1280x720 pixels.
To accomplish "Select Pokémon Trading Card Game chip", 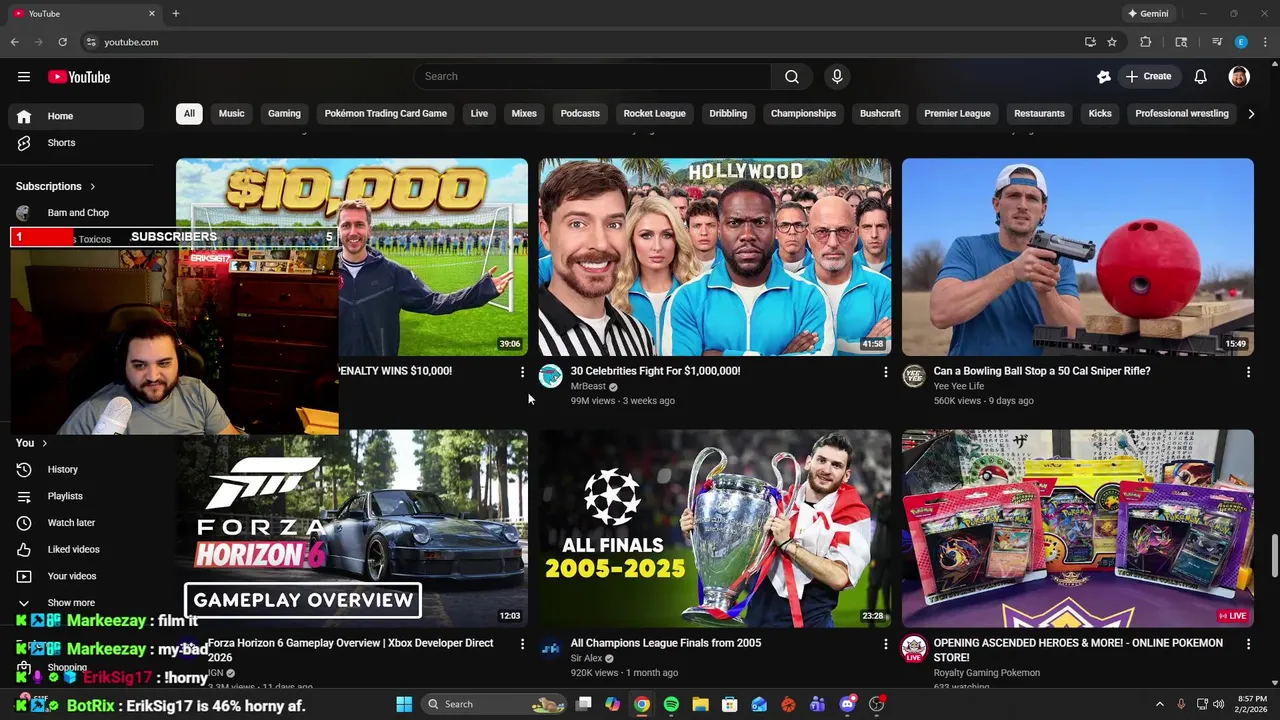I will pos(385,114).
